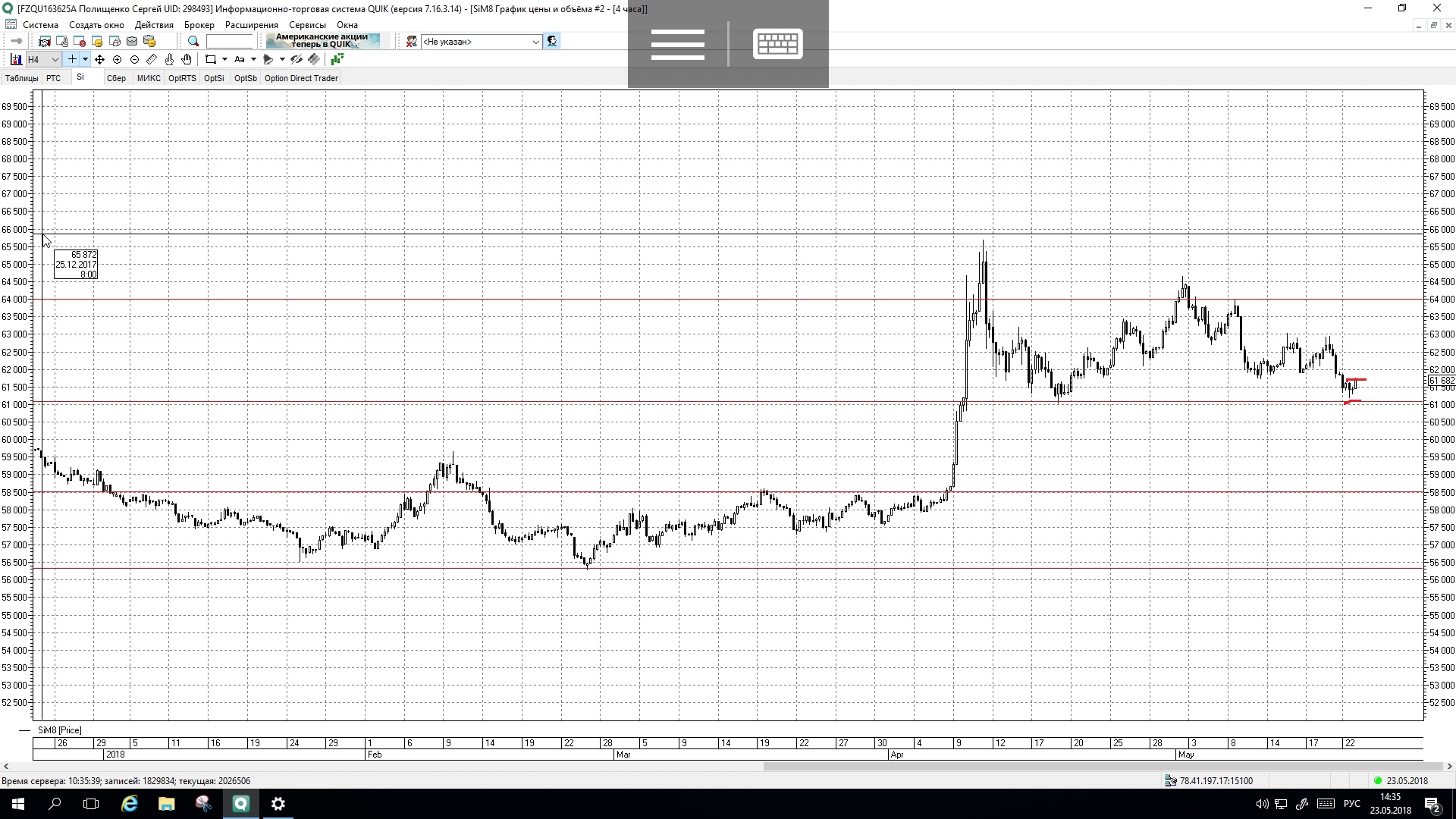Click the magnifier search icon
The image size is (1456, 819).
pos(193,42)
